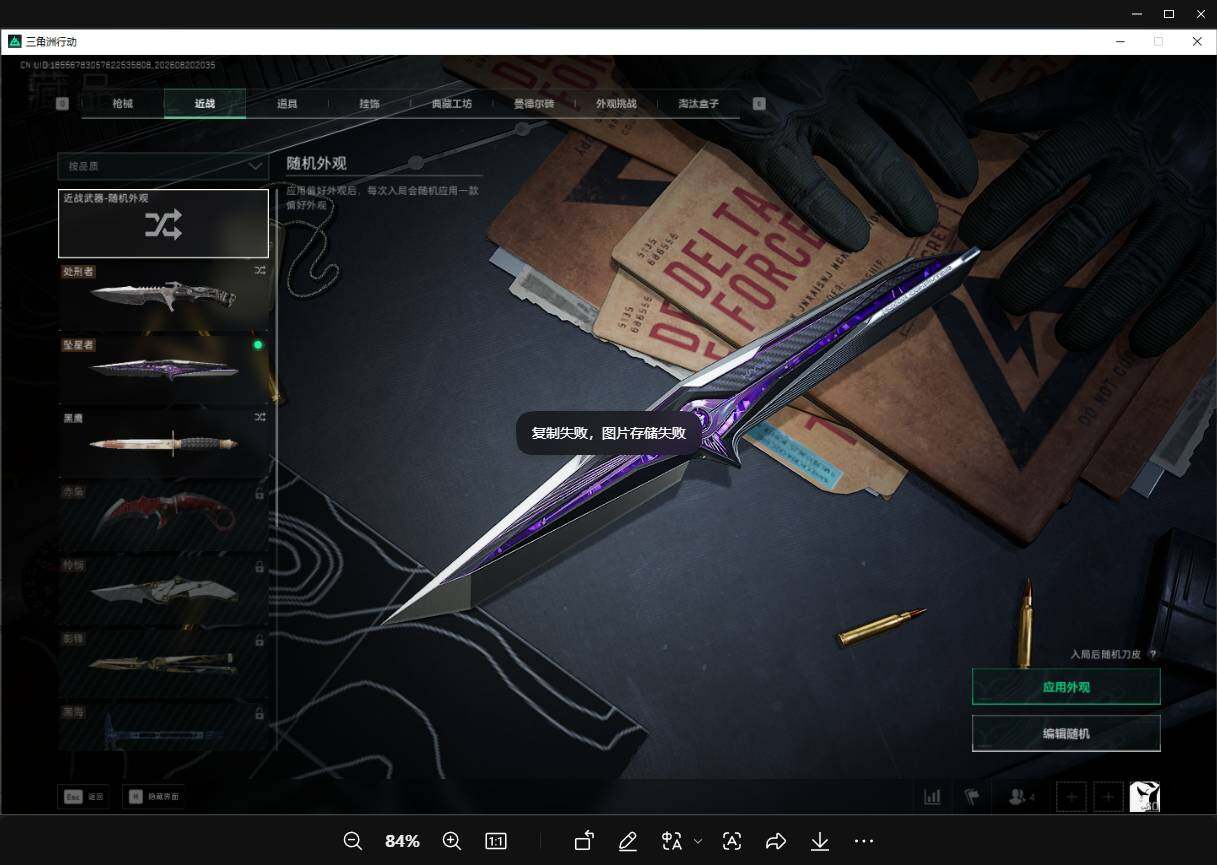Viewport: 1217px width, 865px height.
Task: Click the question mark beside 入局后随机刀皮
Action: tap(1153, 654)
